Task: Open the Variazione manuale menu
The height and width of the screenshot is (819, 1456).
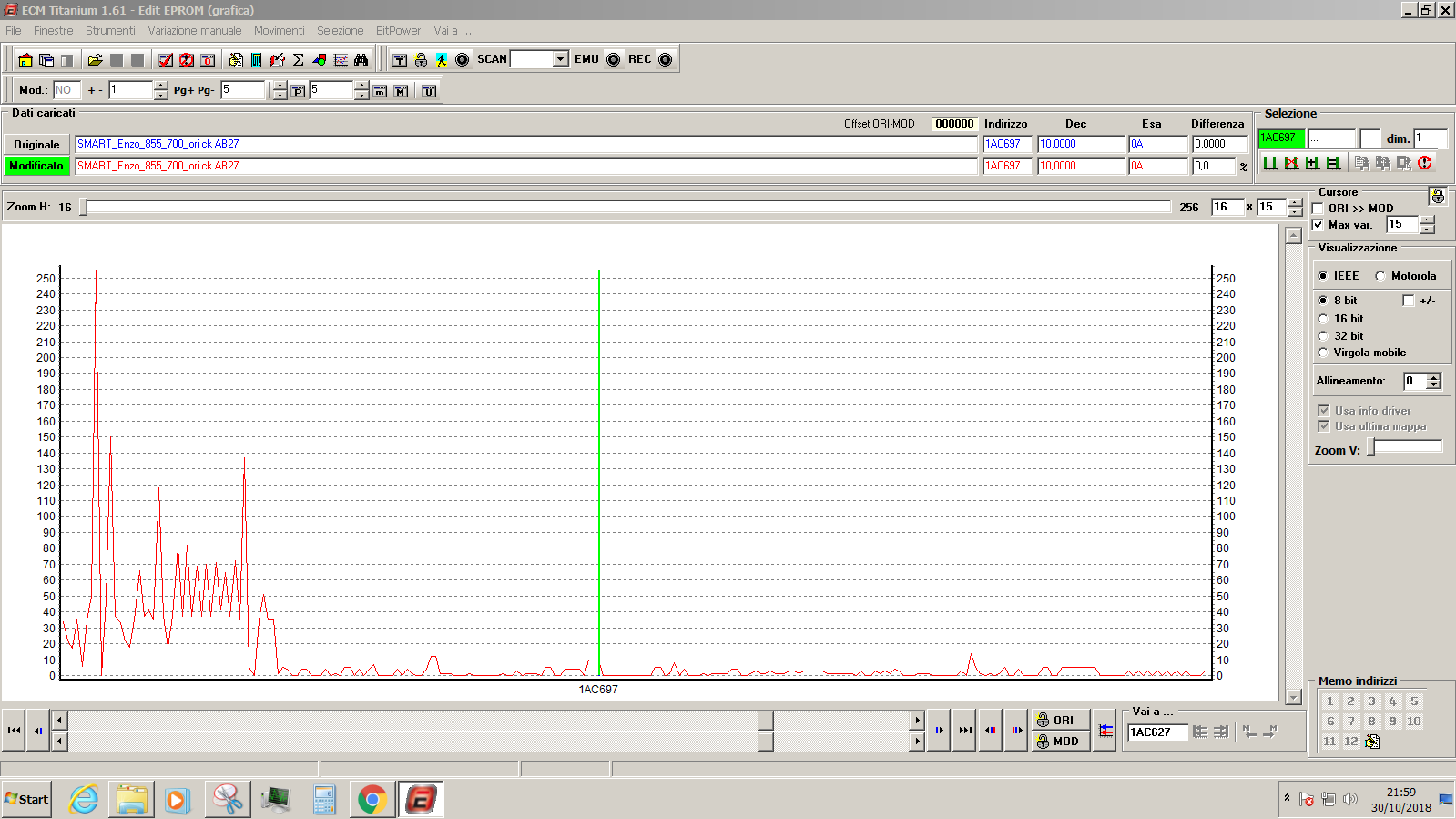Action: click(195, 31)
